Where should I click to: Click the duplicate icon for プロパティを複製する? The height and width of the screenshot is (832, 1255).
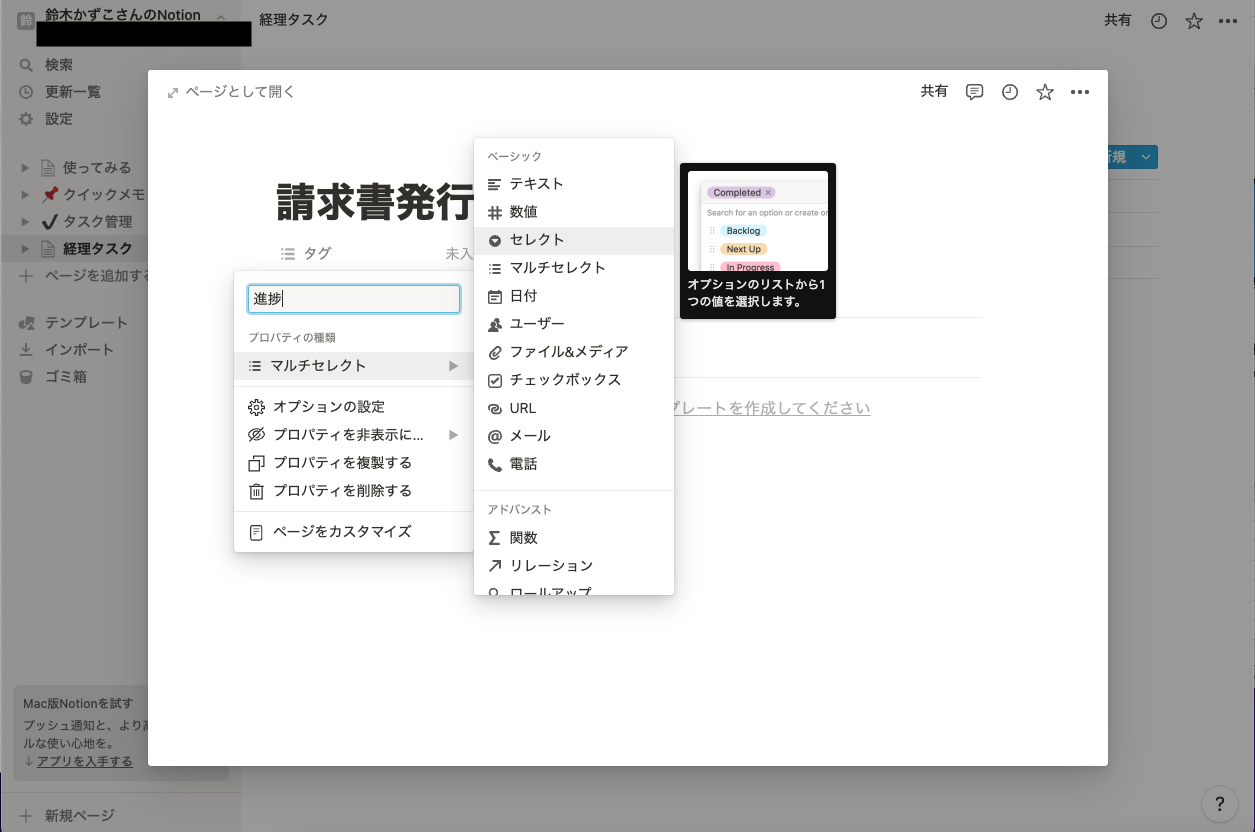(256, 463)
